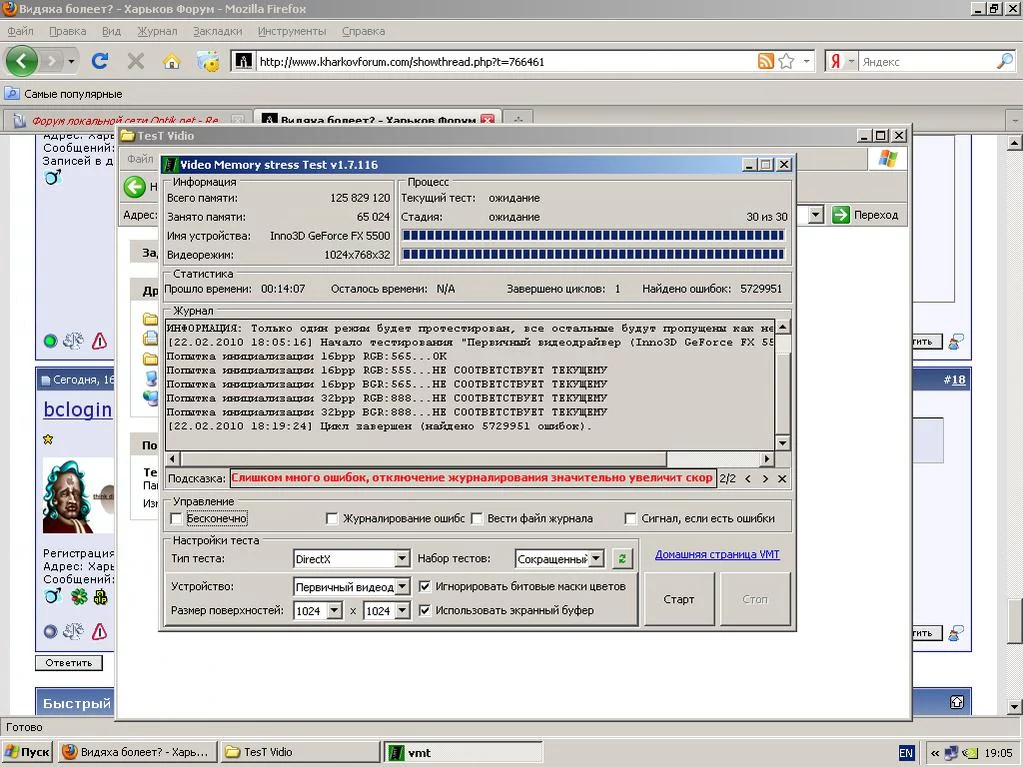Open history dropdown next to forward arrow
The image size is (1023, 767).
click(71, 62)
